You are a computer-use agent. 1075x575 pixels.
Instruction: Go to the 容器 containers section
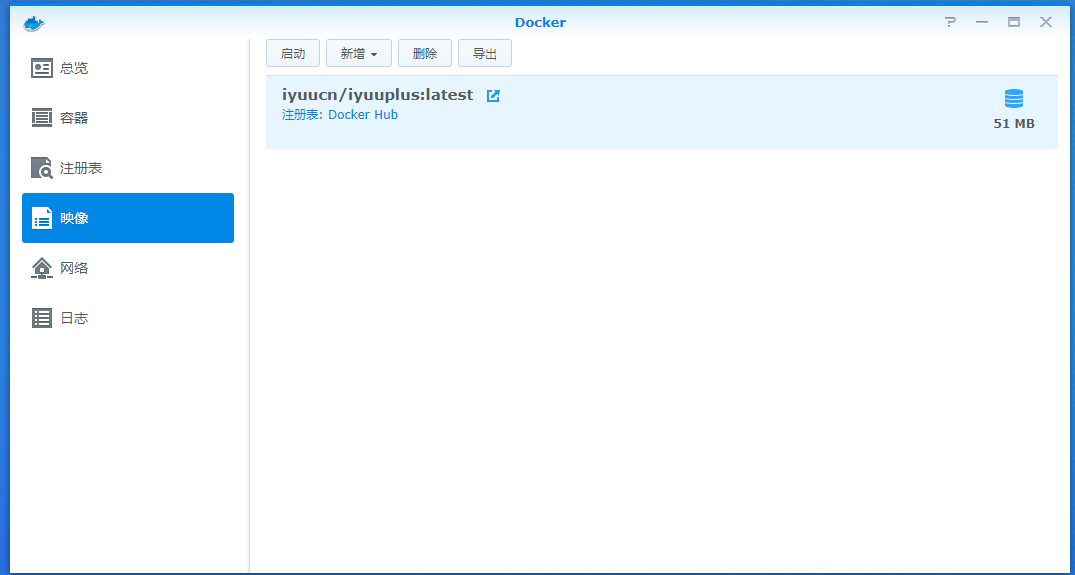[x=128, y=118]
